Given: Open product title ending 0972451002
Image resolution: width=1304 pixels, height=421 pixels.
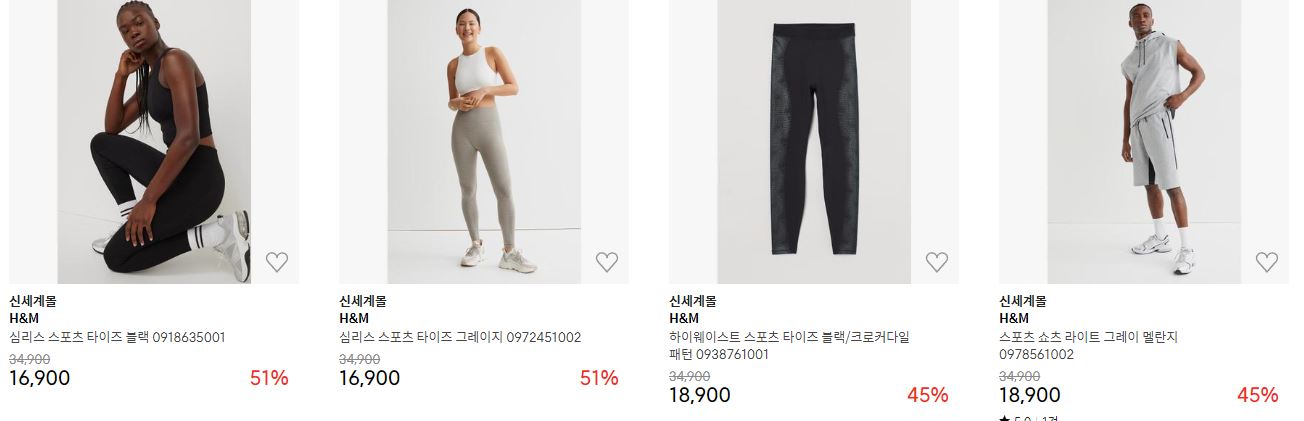Looking at the screenshot, I should tap(460, 337).
